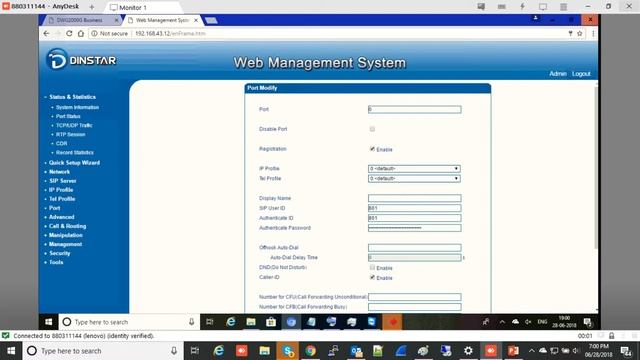Open File Explorer in local taskbar
The height and width of the screenshot is (360, 640).
coord(264,351)
